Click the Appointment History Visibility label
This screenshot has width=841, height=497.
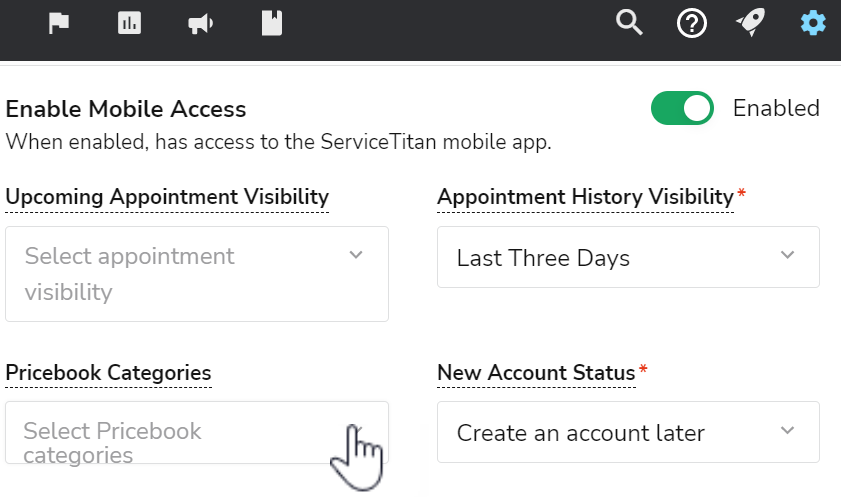point(585,197)
